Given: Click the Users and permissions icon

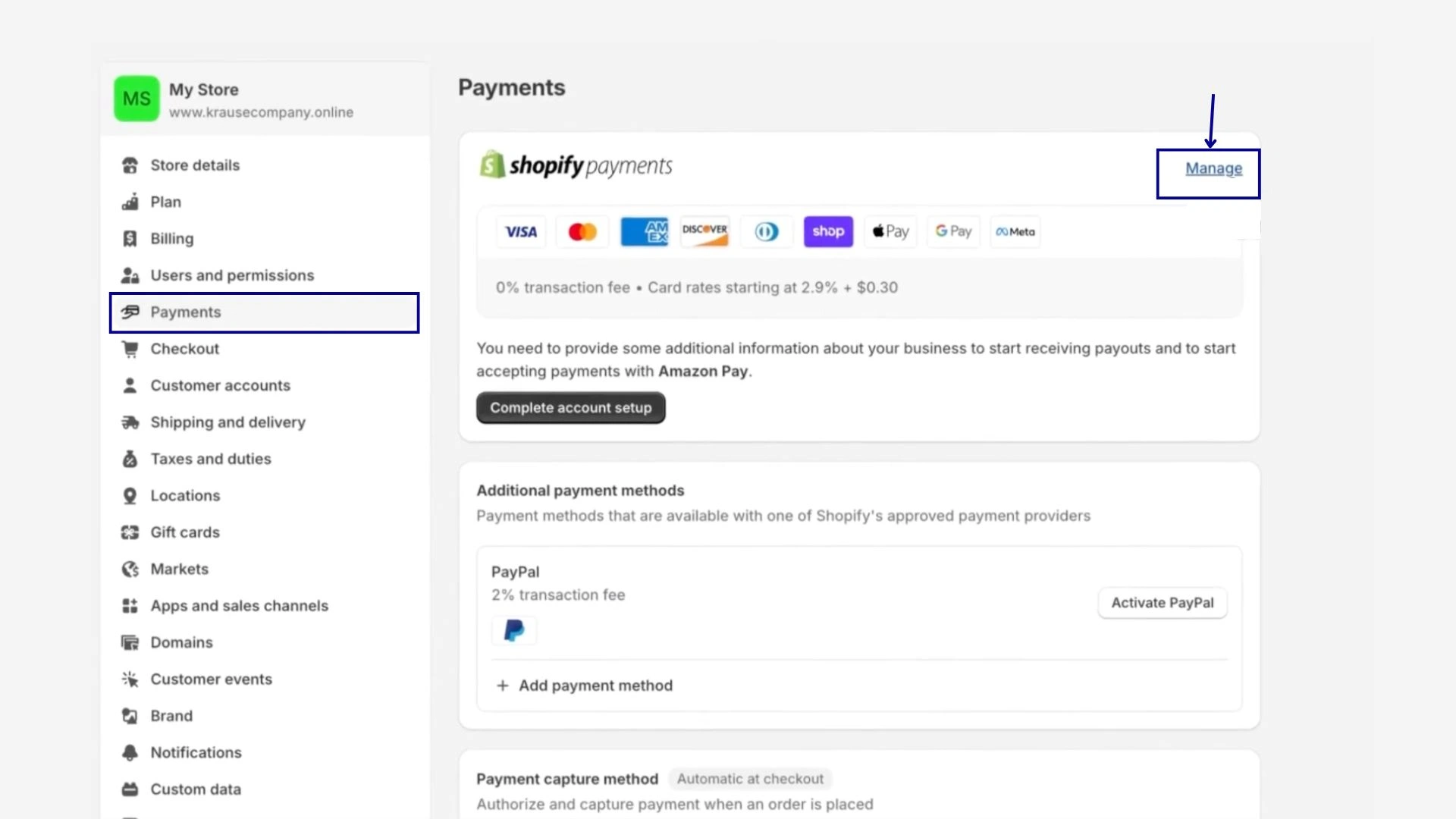Looking at the screenshot, I should 130,275.
